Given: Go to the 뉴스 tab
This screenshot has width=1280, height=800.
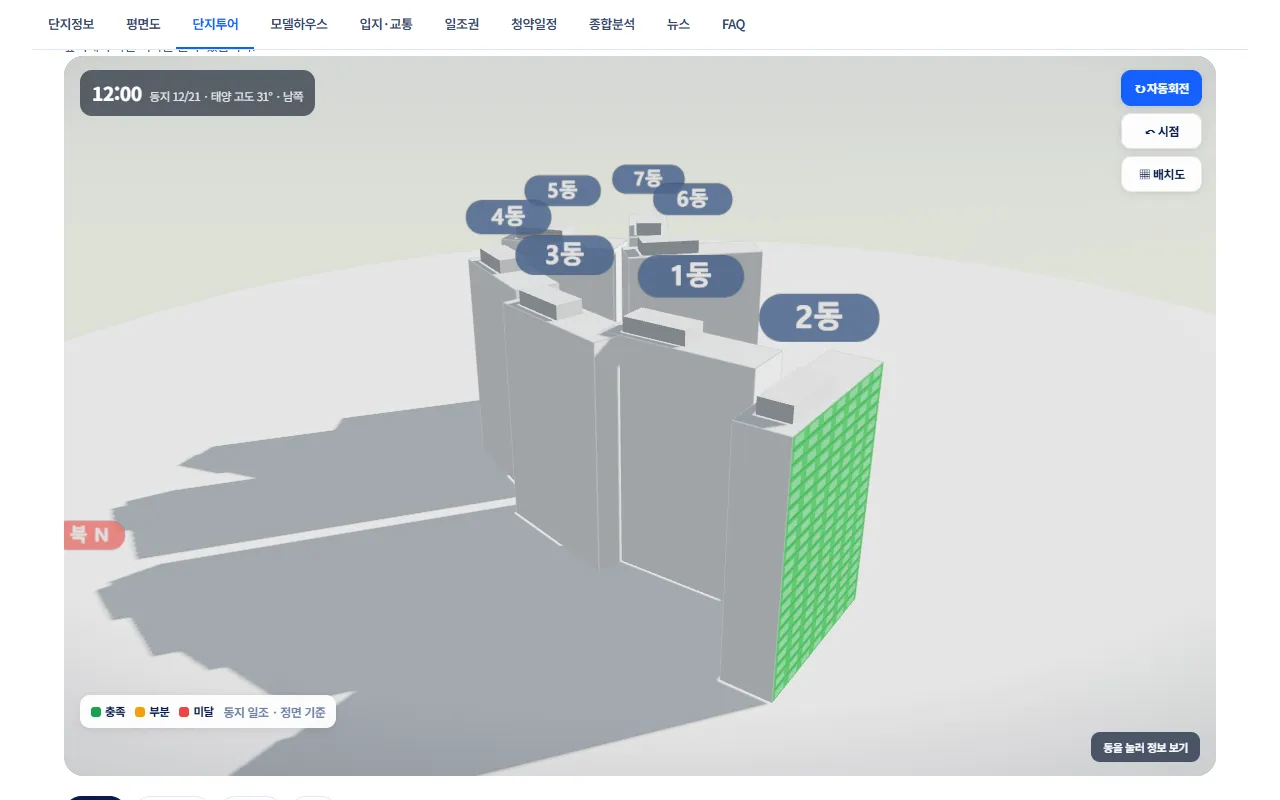Looking at the screenshot, I should point(678,24).
